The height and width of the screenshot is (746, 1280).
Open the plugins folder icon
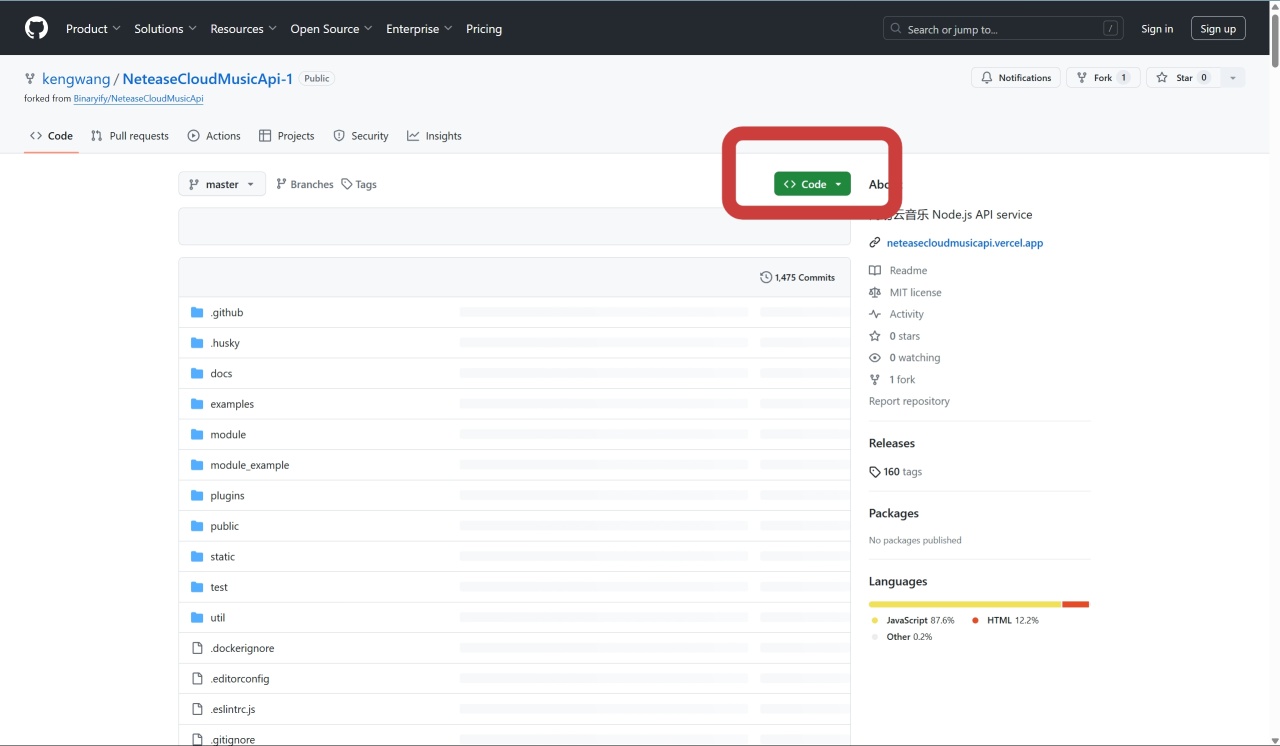click(x=197, y=496)
